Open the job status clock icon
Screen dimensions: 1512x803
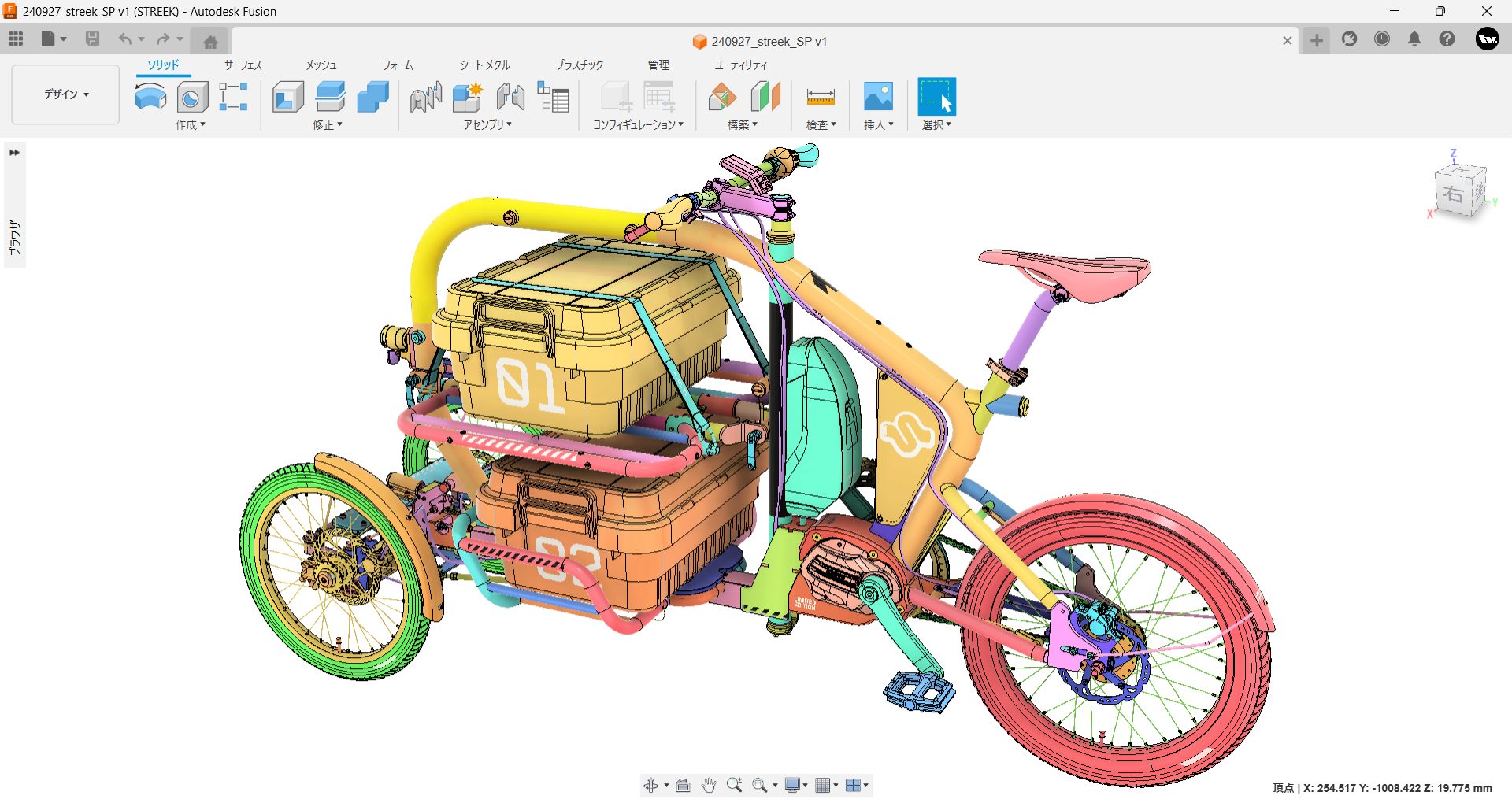pyautogui.click(x=1382, y=39)
